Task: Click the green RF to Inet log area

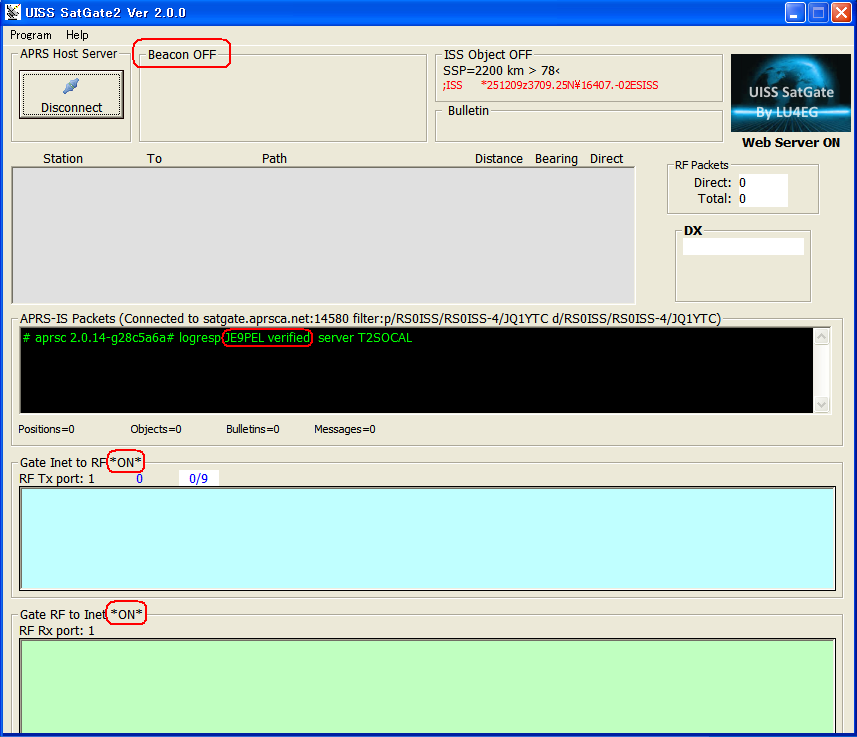Action: (427, 686)
